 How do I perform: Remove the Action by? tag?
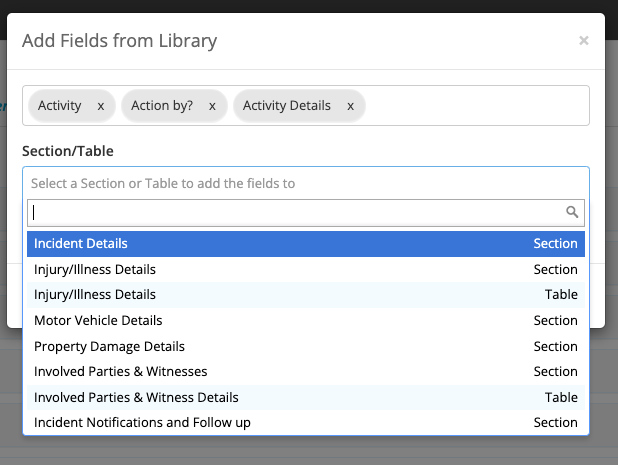(212, 106)
